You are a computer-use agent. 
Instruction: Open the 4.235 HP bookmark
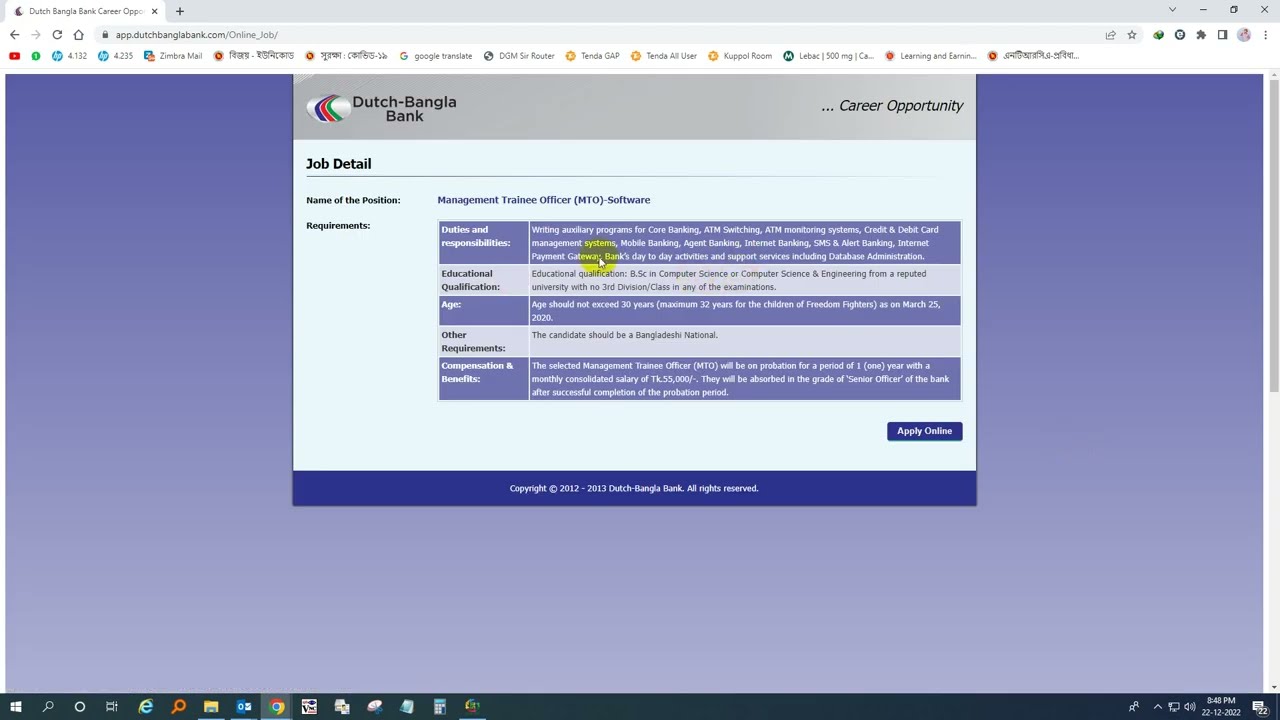pyautogui.click(x=116, y=56)
